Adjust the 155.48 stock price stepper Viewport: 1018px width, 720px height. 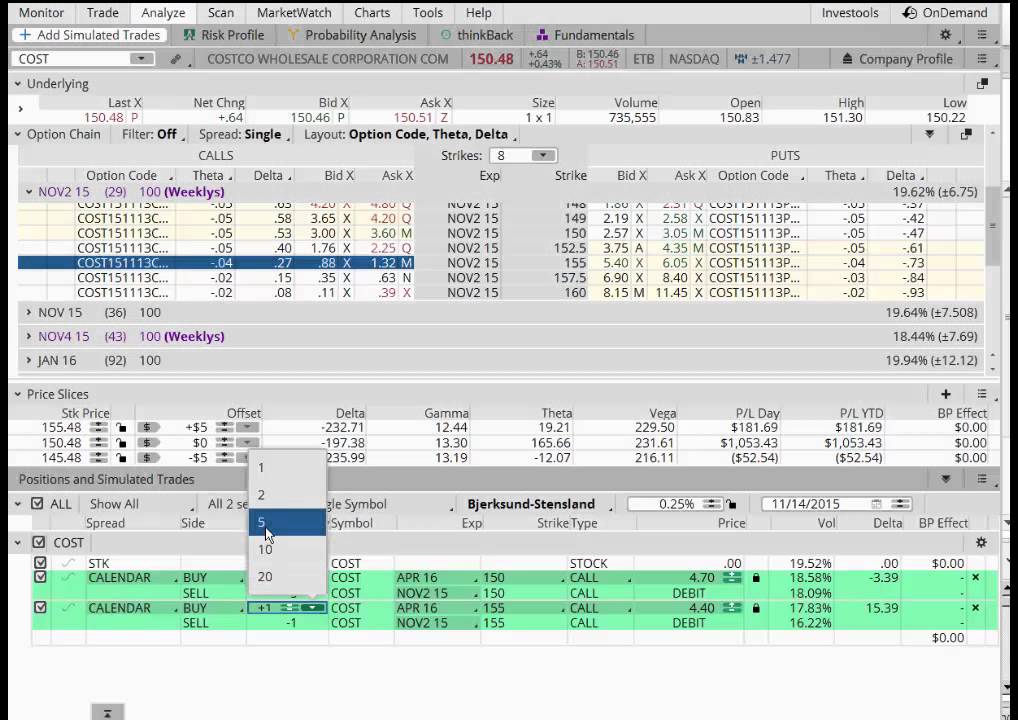(x=99, y=427)
